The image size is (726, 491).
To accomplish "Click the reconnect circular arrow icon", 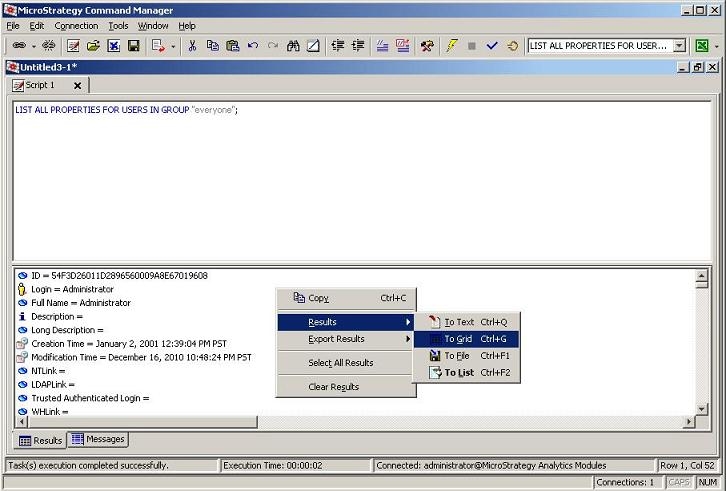I will point(512,45).
